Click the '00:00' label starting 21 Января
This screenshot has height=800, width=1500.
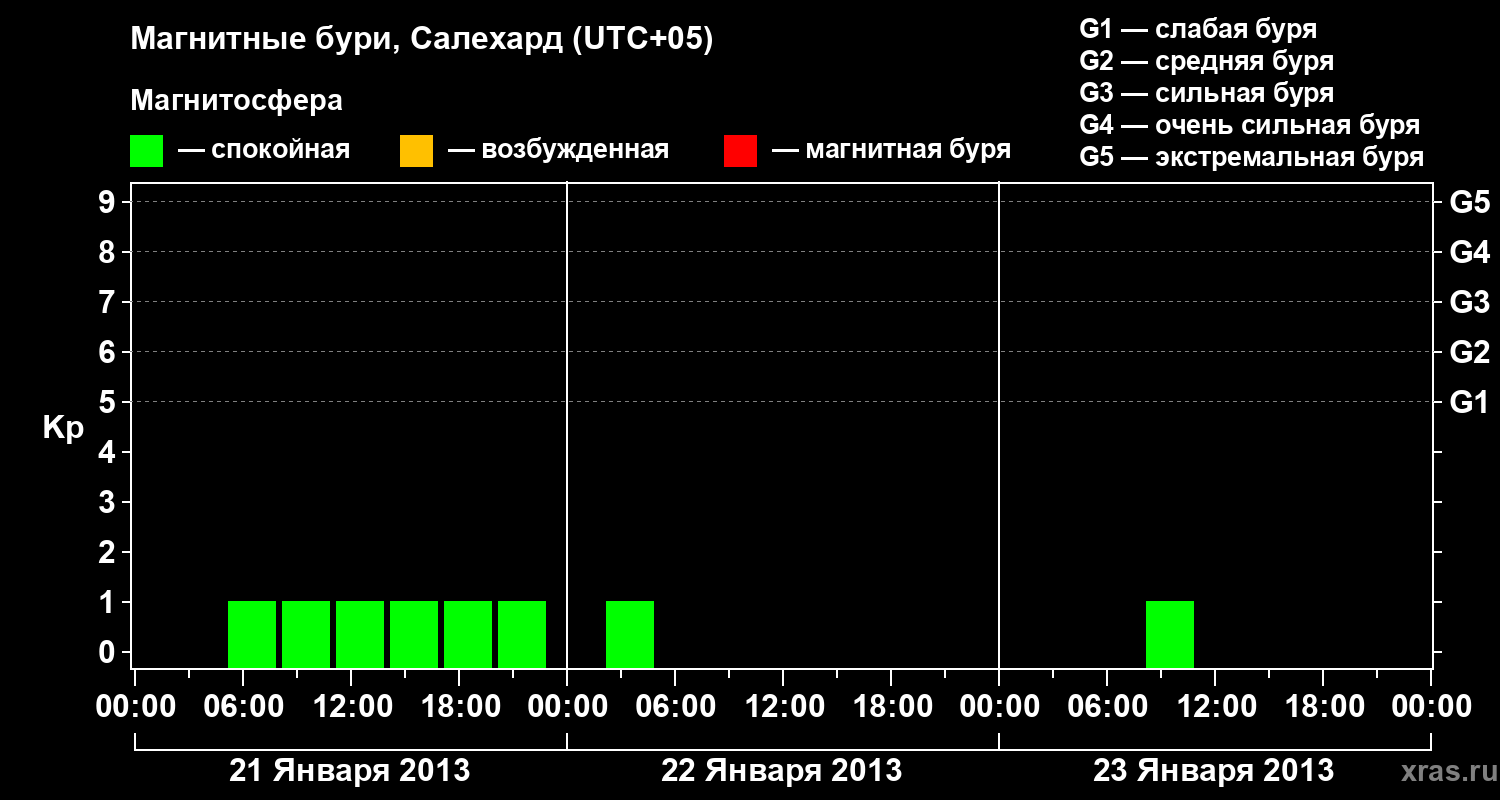tap(135, 707)
